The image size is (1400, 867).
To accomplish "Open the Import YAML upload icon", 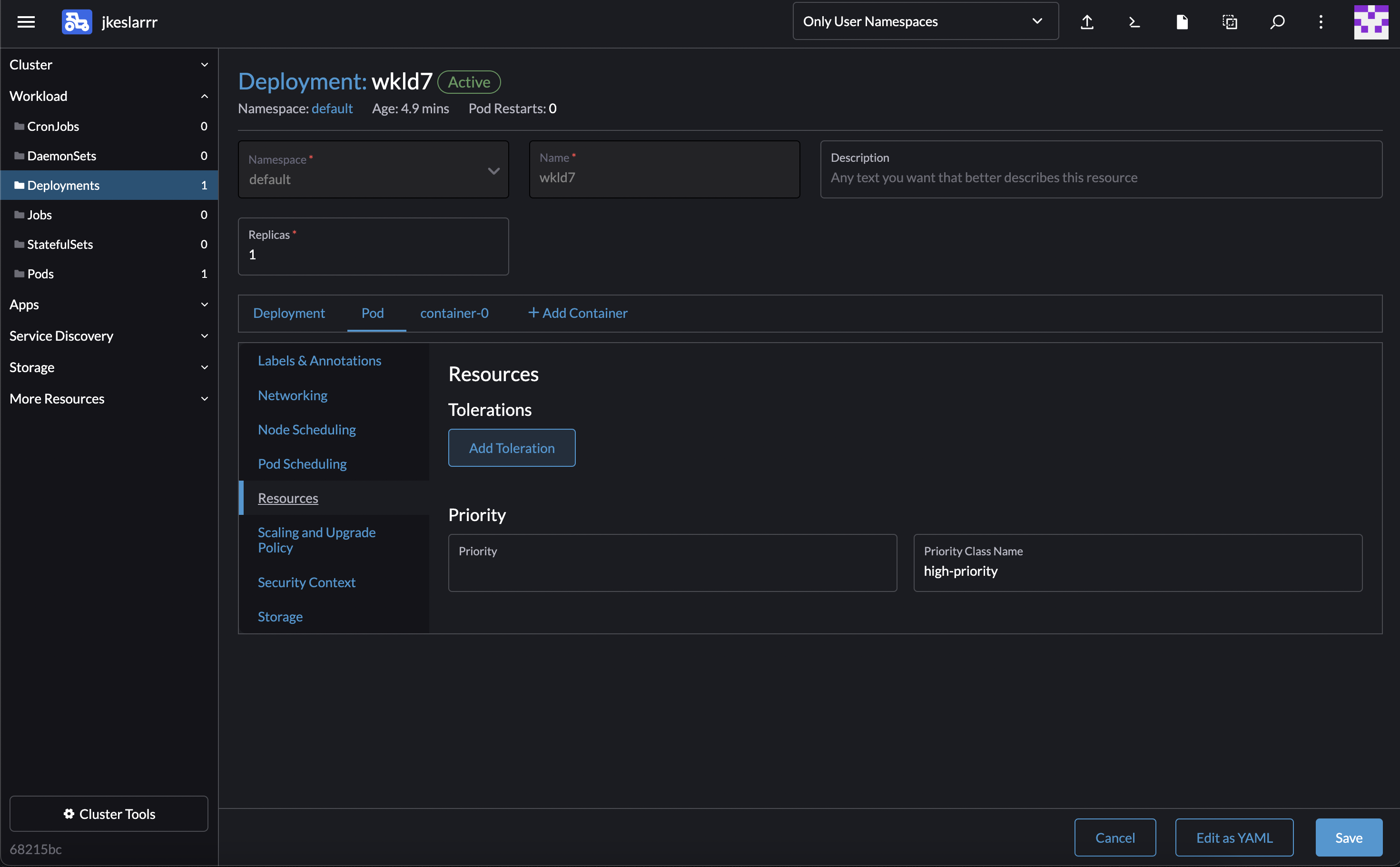I will pos(1087,22).
